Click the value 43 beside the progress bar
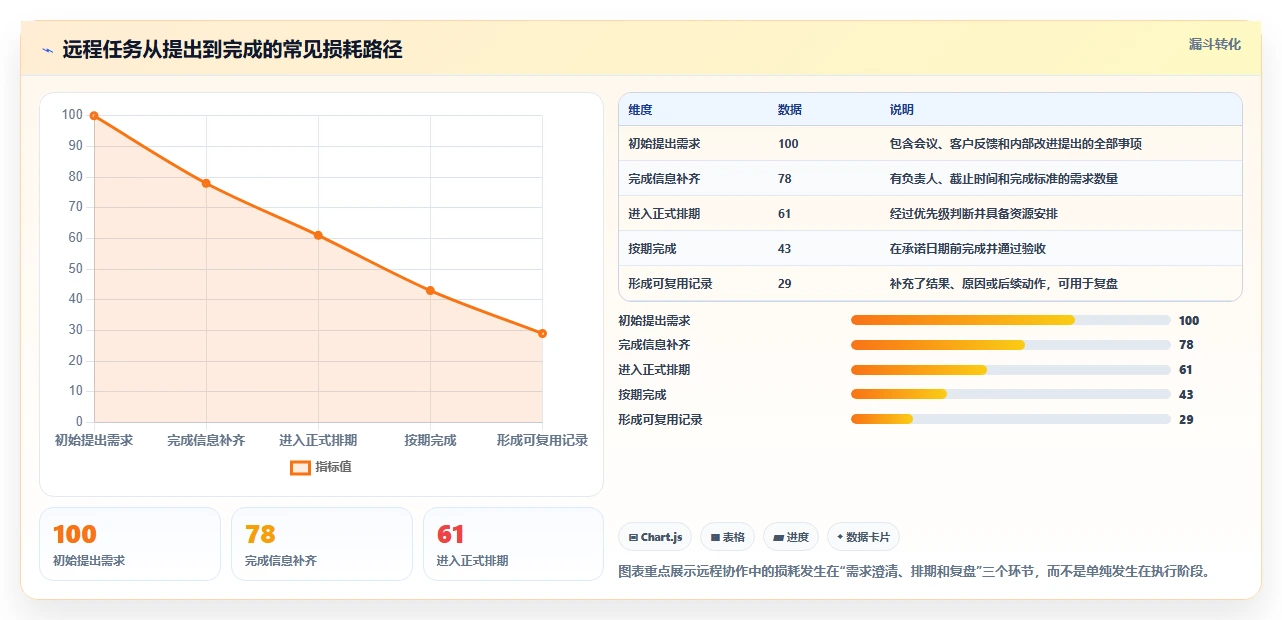Image resolution: width=1282 pixels, height=620 pixels. point(1186,395)
